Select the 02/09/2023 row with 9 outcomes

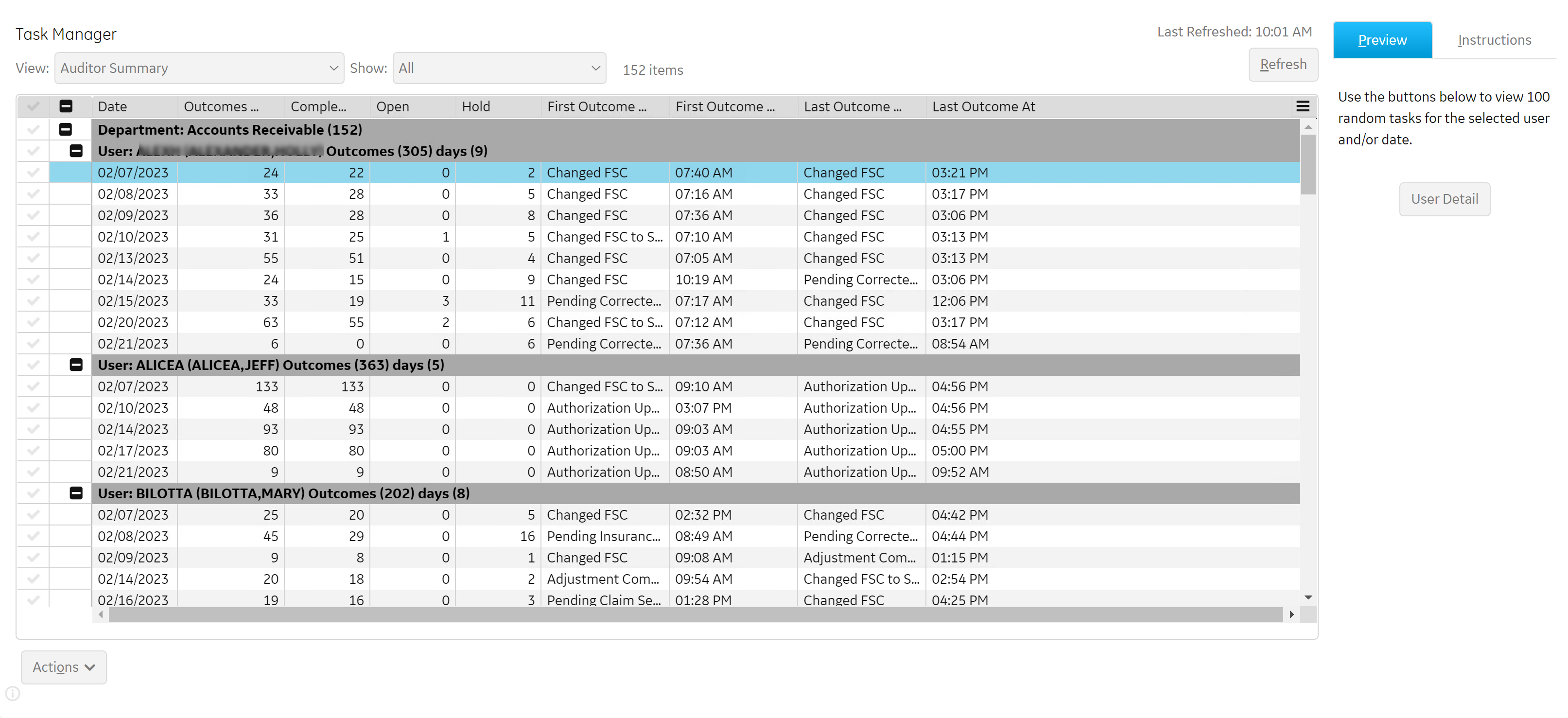coord(696,557)
